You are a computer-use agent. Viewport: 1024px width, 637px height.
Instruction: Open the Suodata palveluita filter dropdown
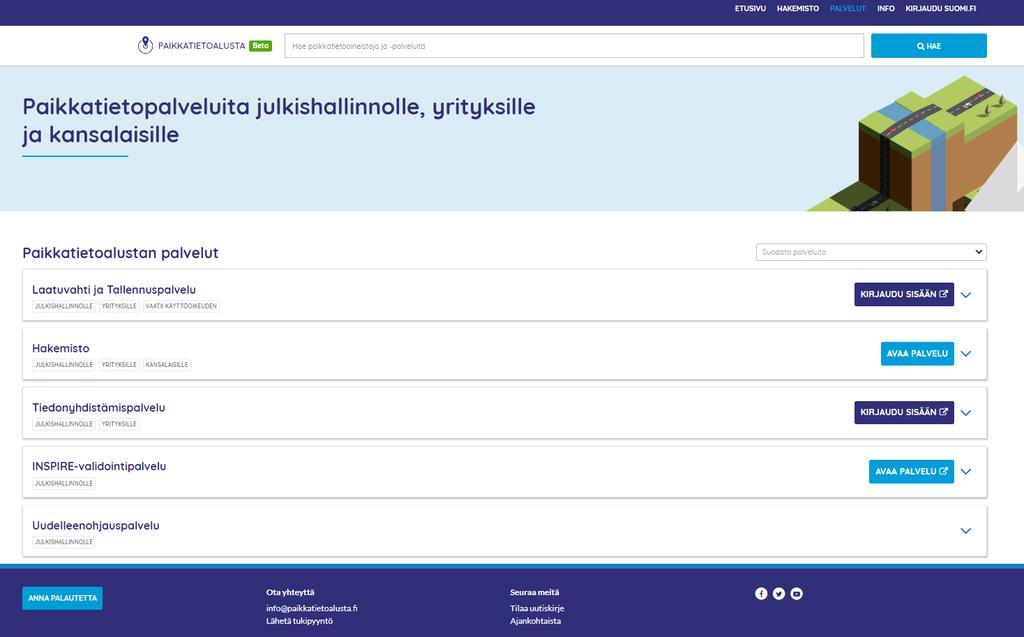[x=871, y=252]
